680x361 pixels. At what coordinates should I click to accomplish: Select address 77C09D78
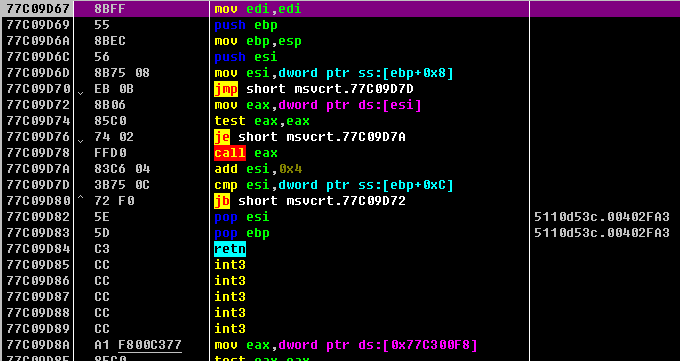click(38, 153)
